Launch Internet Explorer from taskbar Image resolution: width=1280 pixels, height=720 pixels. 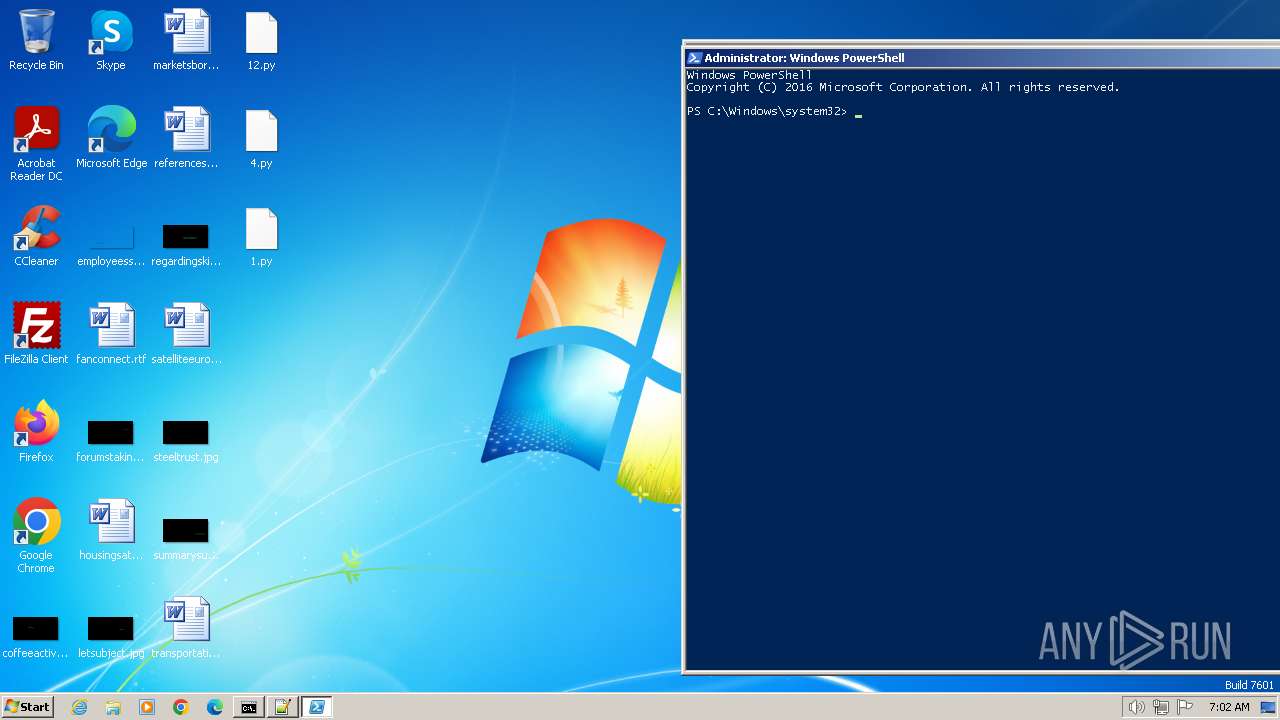[80, 707]
